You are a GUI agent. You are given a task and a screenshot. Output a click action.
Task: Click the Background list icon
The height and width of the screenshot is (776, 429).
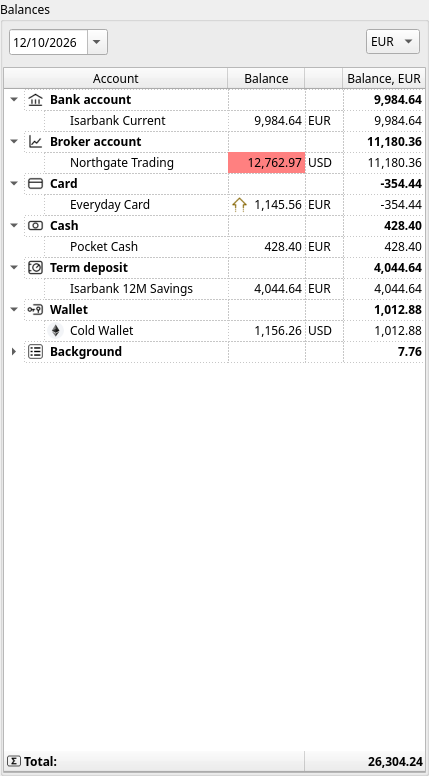[35, 352]
